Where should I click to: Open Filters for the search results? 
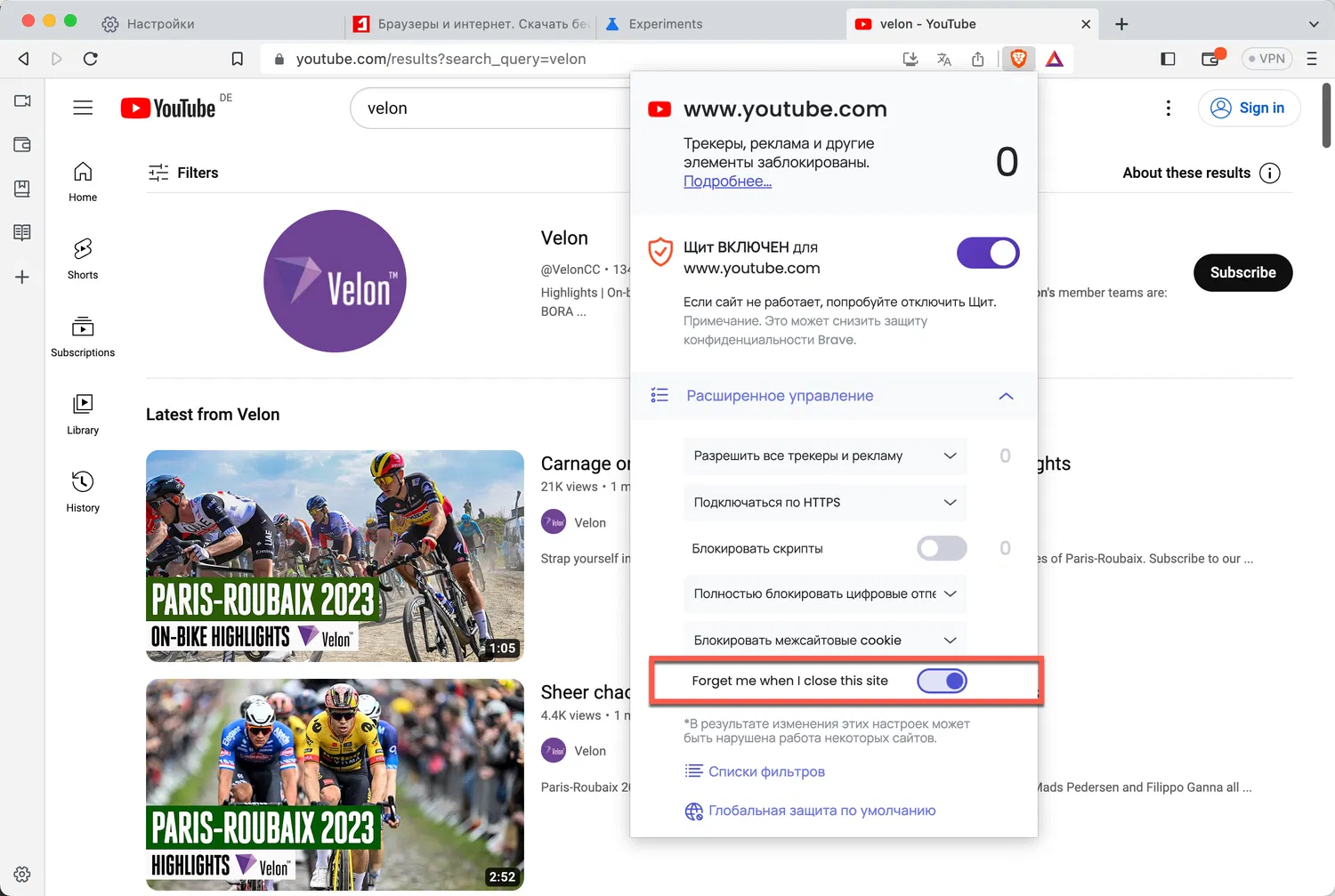coord(183,173)
